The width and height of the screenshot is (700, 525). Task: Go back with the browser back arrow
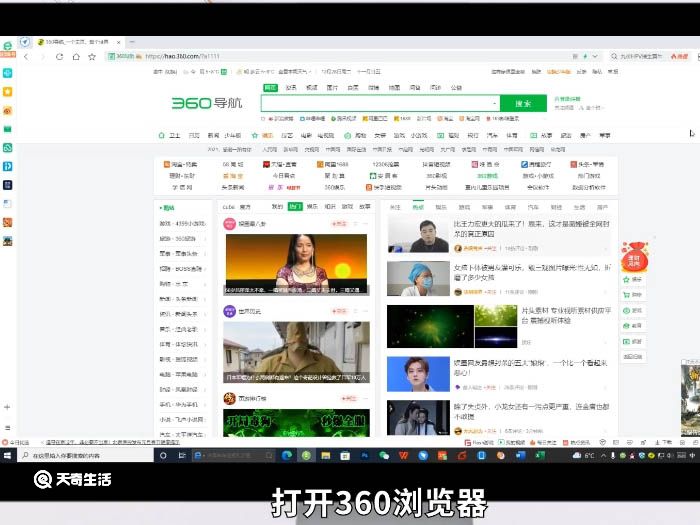click(26, 57)
